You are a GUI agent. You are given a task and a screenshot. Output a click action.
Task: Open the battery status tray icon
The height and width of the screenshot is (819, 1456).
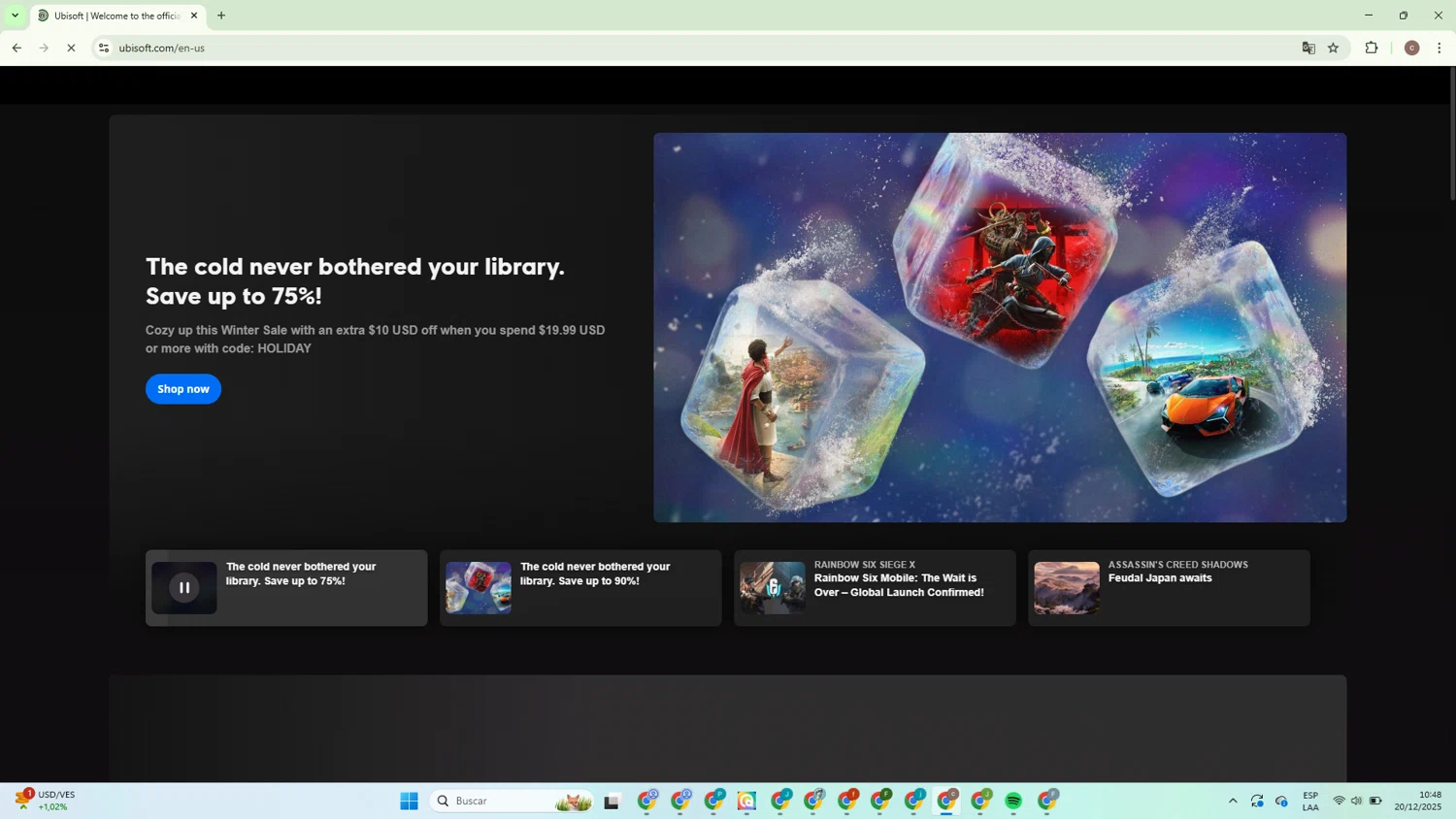tap(1375, 801)
